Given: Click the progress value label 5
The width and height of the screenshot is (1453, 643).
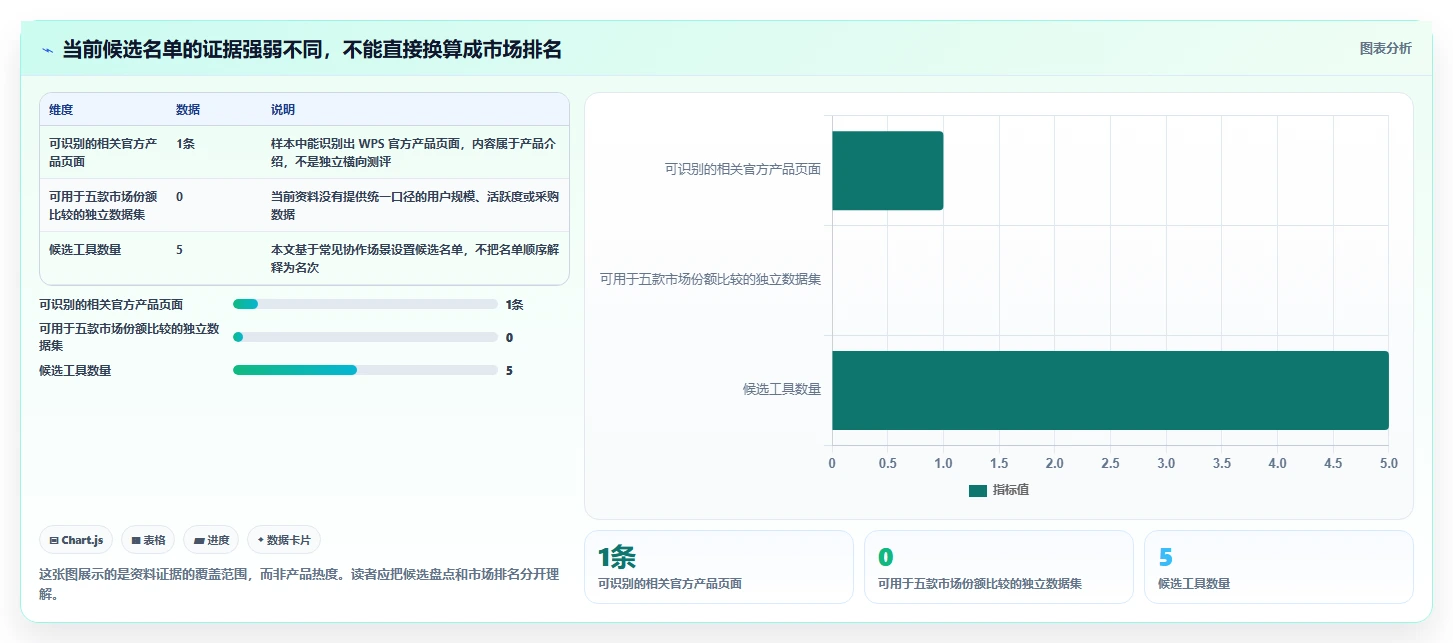Looking at the screenshot, I should (509, 370).
